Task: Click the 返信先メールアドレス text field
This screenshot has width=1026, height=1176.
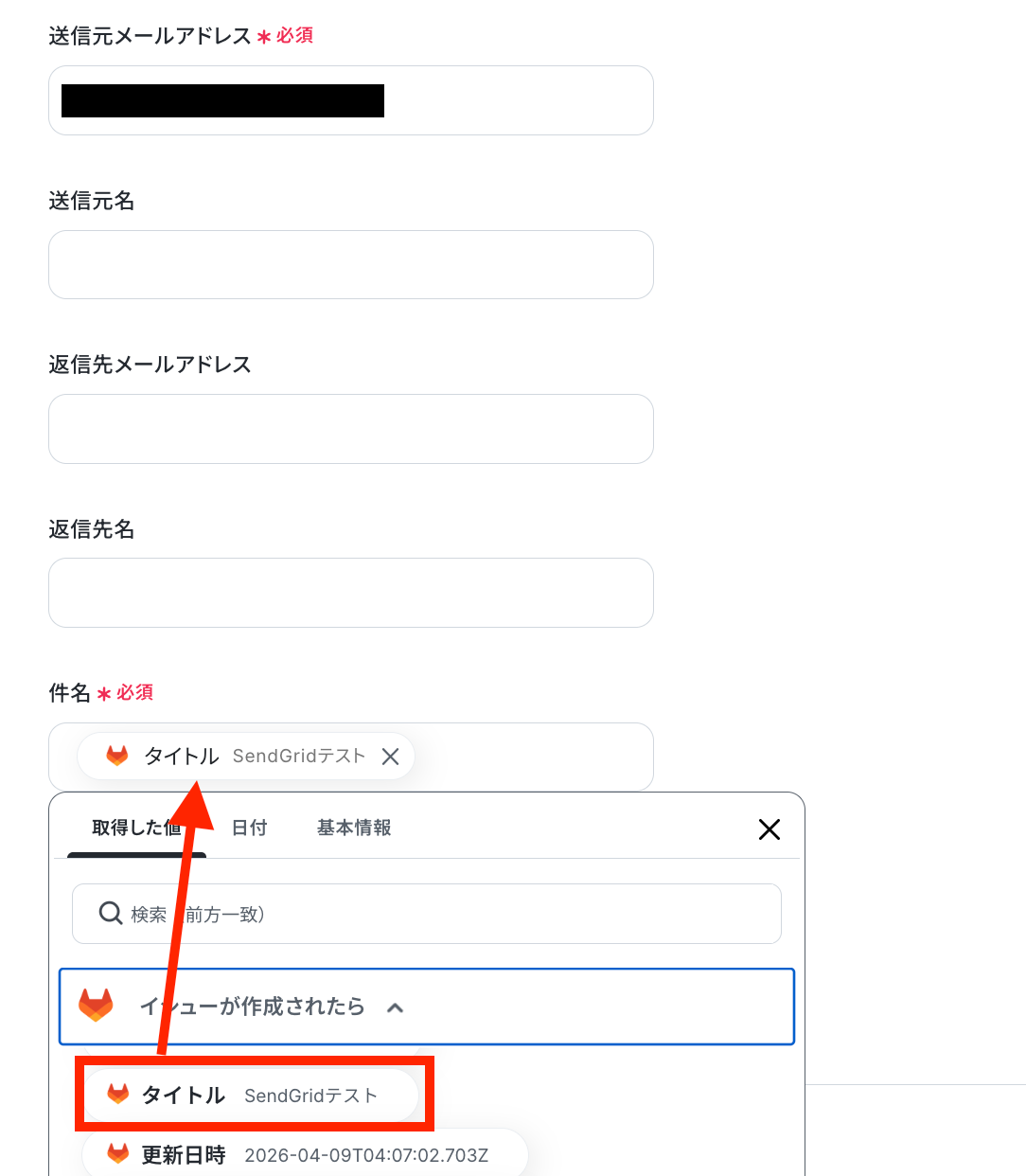Action: click(x=351, y=429)
